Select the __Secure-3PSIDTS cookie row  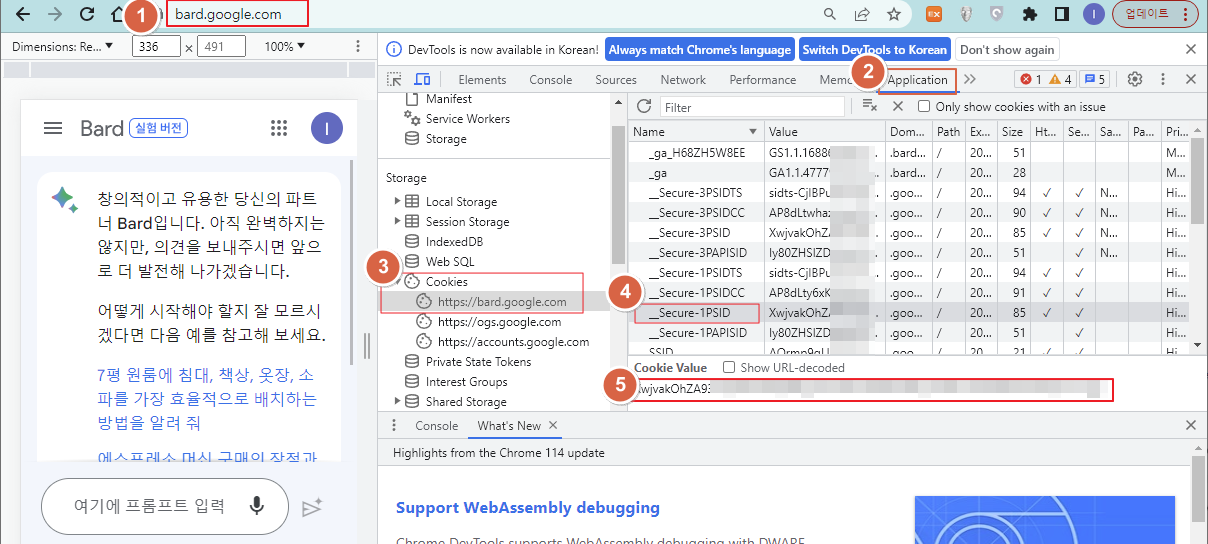(909, 192)
